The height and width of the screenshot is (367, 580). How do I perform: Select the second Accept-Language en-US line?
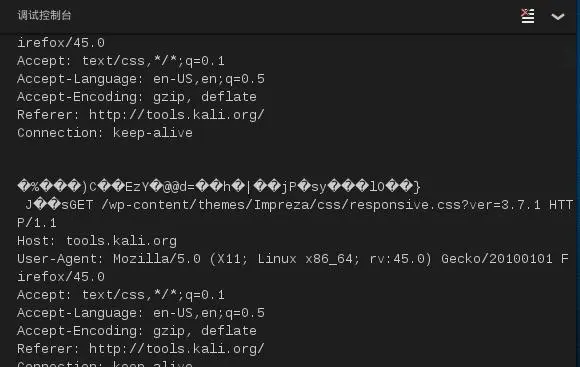click(141, 313)
